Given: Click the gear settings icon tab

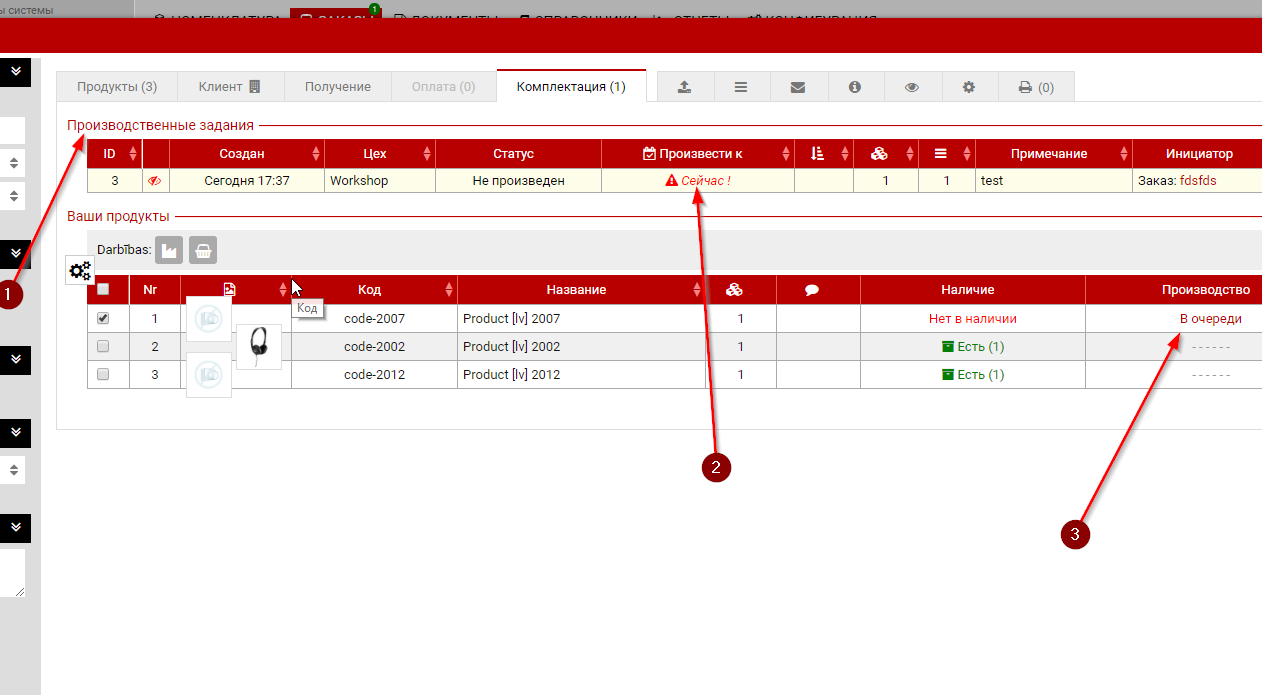Looking at the screenshot, I should point(968,87).
